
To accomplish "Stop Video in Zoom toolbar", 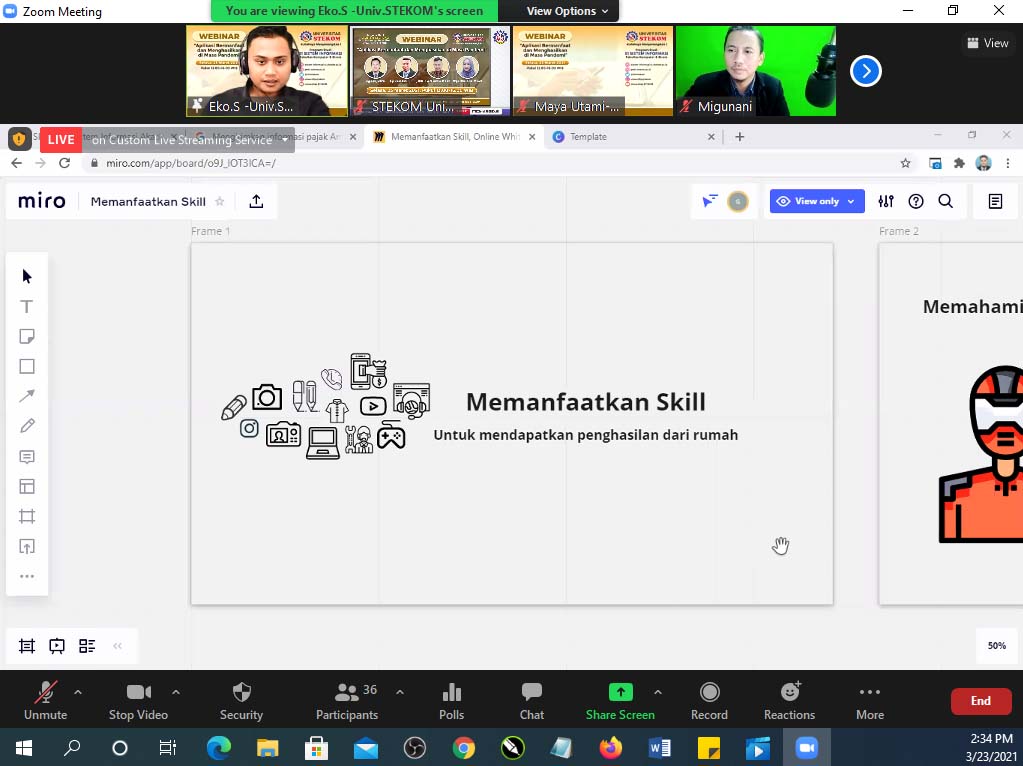I will (138, 700).
